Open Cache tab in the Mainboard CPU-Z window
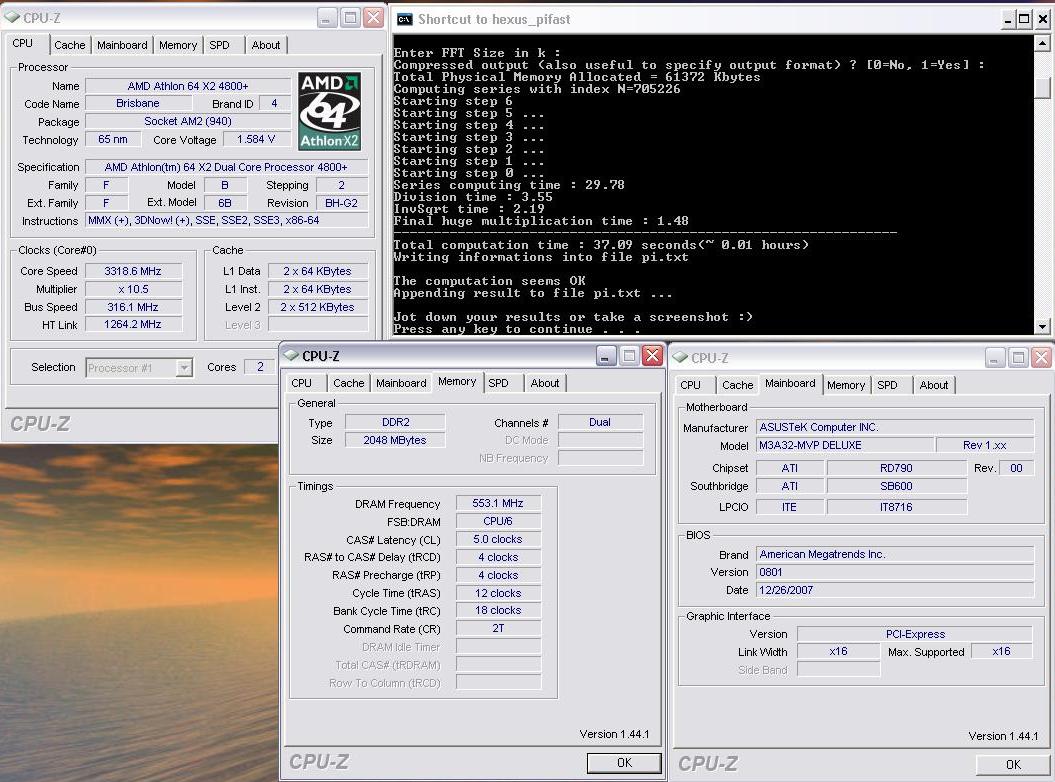 [x=737, y=385]
